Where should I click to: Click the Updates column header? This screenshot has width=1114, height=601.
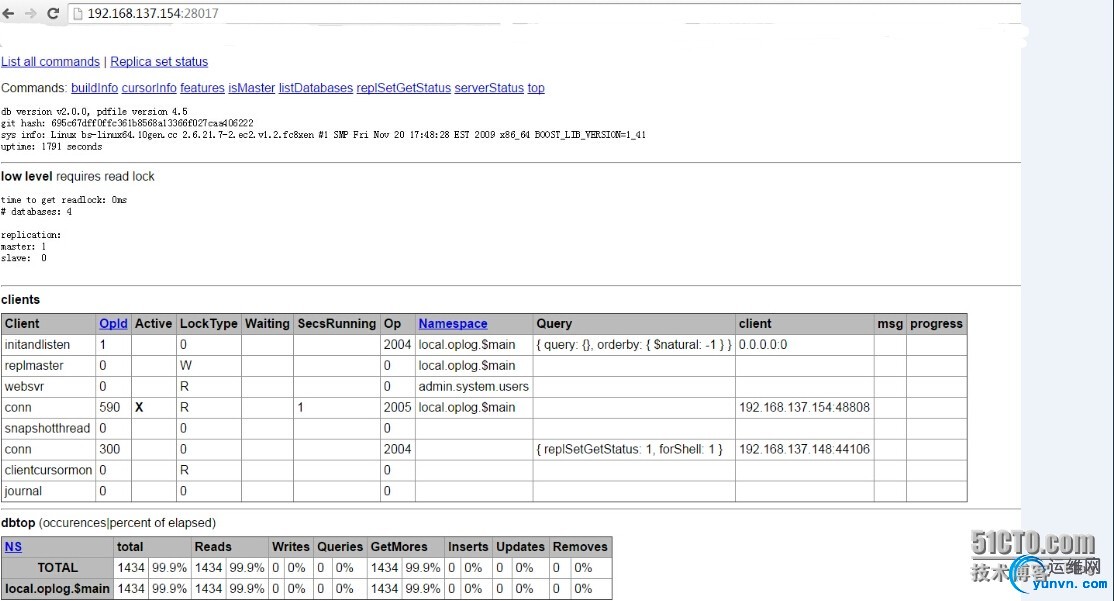click(x=520, y=547)
